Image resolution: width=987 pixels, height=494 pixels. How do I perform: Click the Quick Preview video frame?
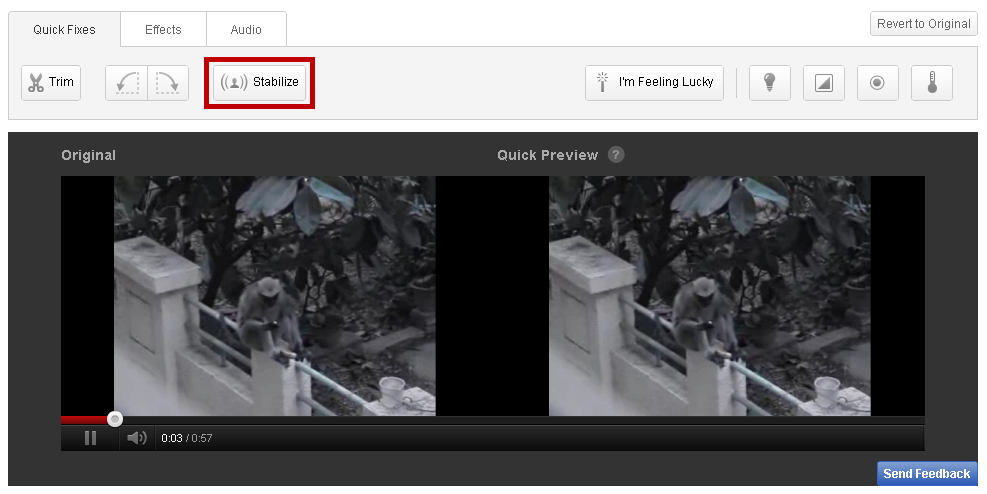[x=709, y=296]
